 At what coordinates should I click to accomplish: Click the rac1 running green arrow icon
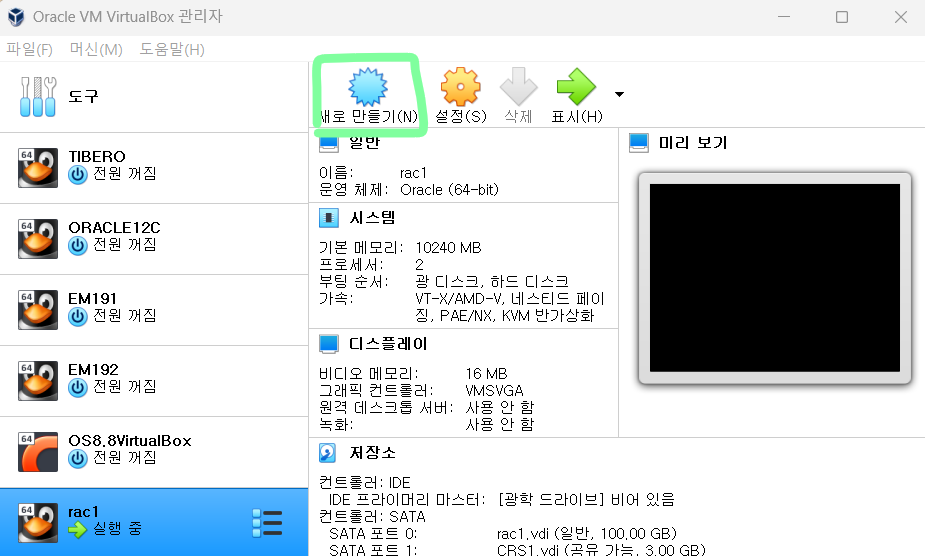77,529
